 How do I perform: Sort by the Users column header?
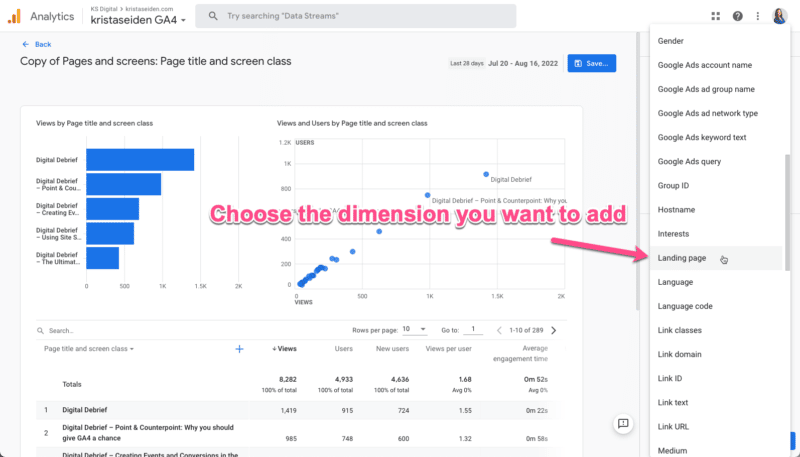[343, 349]
